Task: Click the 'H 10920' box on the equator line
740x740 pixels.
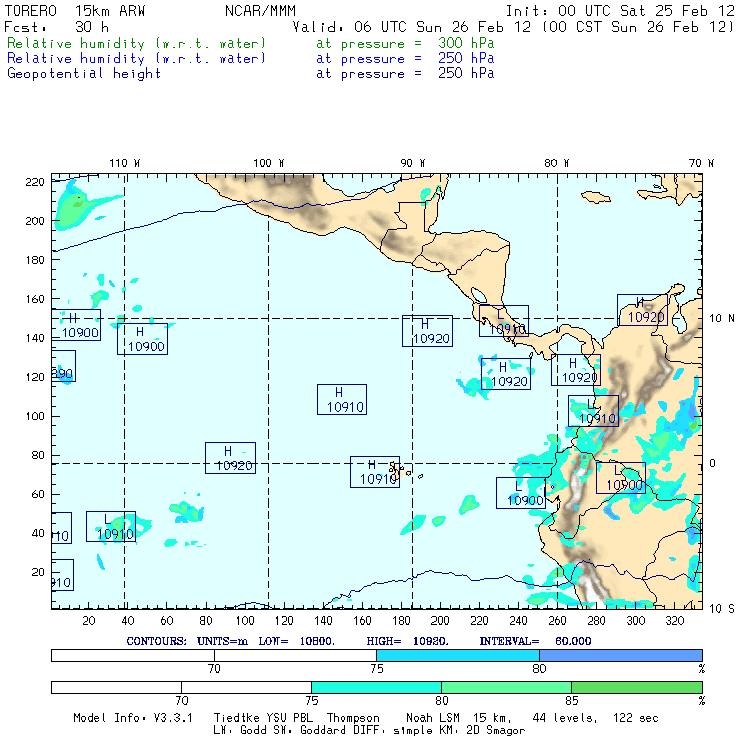Action: (x=230, y=458)
